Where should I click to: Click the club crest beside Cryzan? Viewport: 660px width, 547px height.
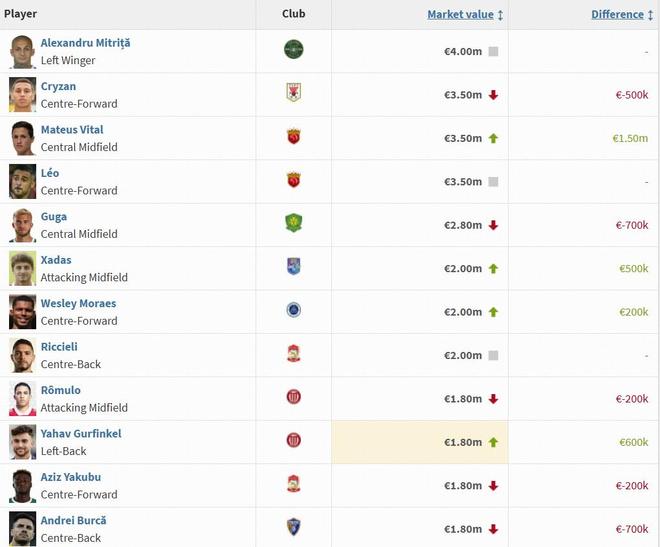click(x=293, y=93)
